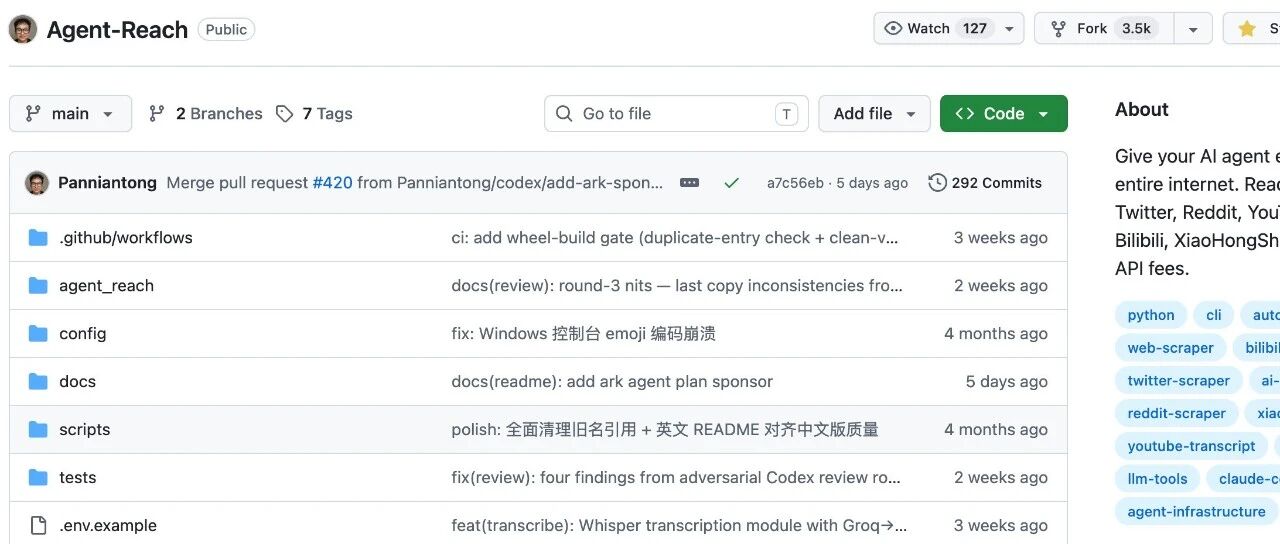The image size is (1280, 544).
Task: Click the green commit status checkmark
Action: [731, 182]
